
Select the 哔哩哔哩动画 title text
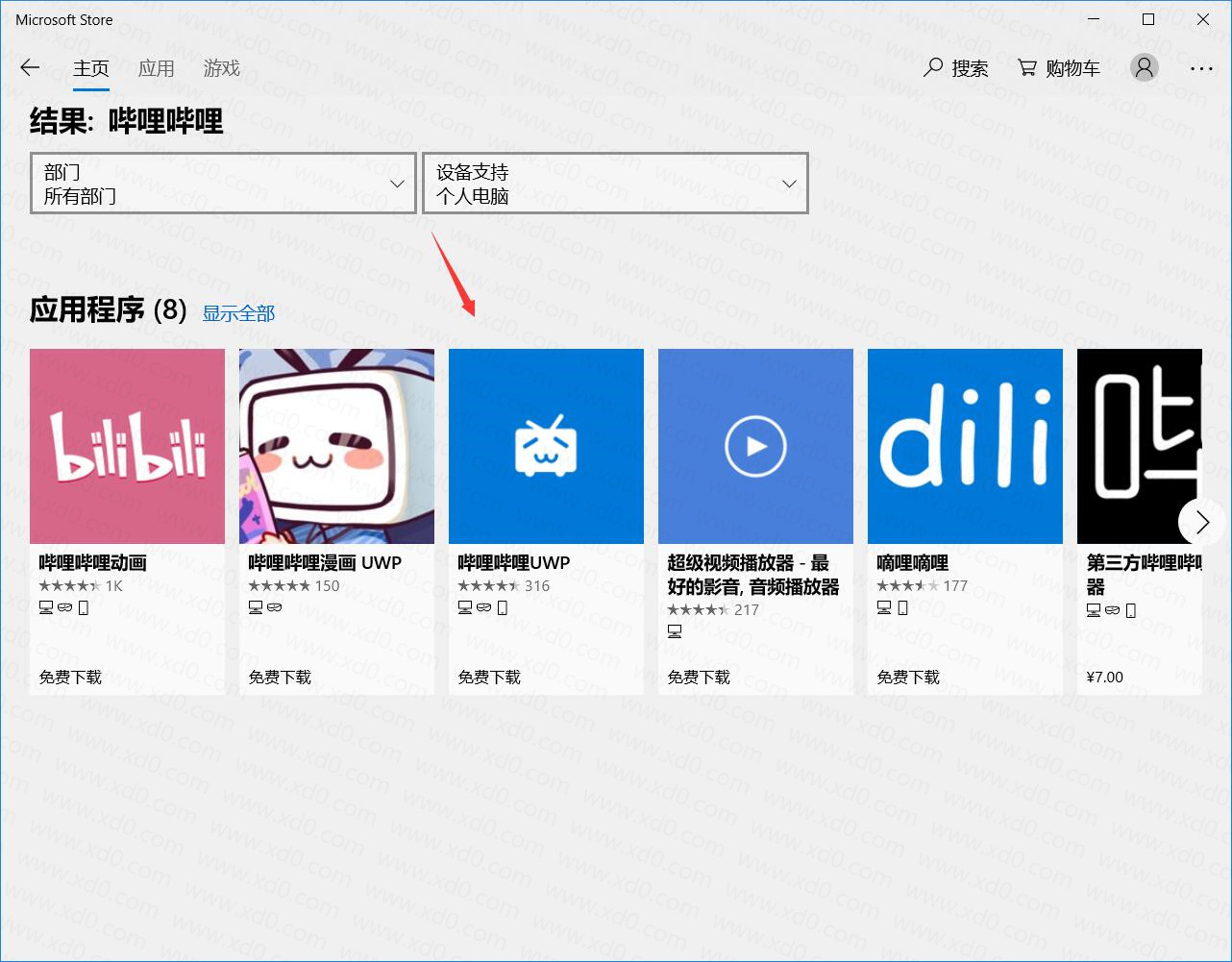pyautogui.click(x=93, y=563)
